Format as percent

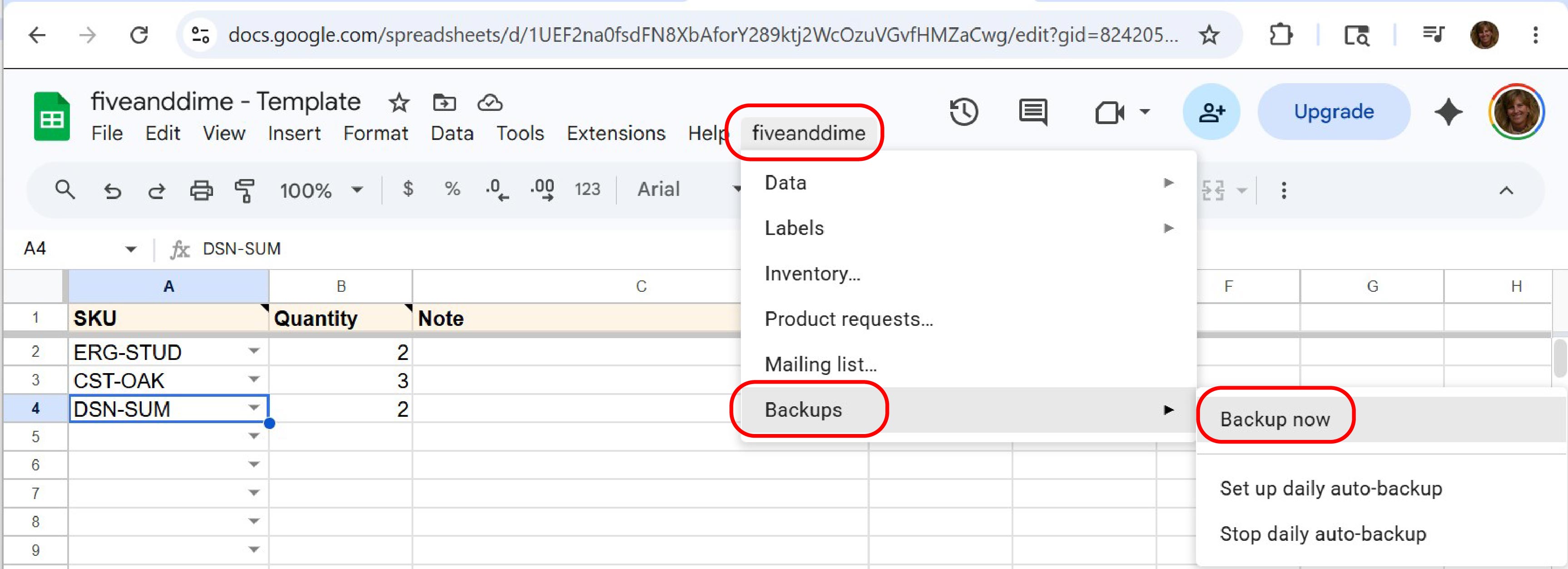click(452, 190)
